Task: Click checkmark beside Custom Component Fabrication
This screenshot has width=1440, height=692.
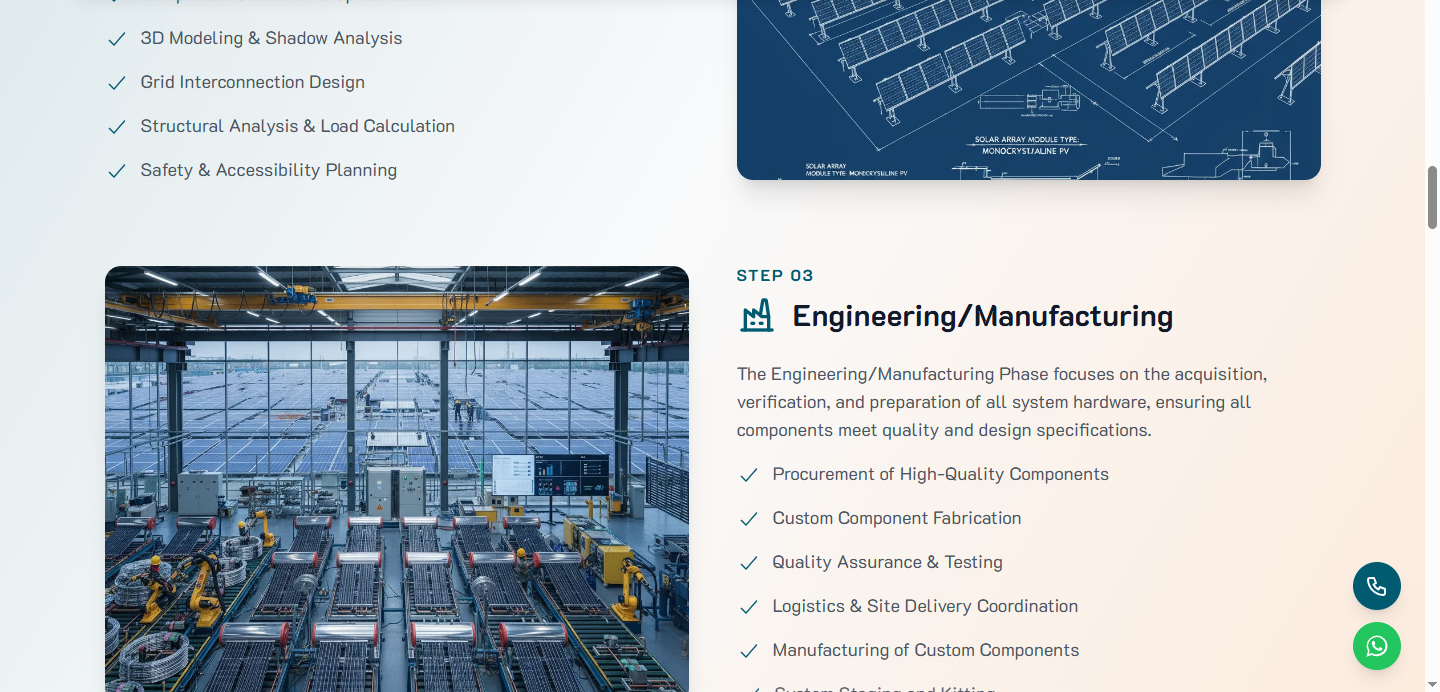Action: [x=749, y=519]
